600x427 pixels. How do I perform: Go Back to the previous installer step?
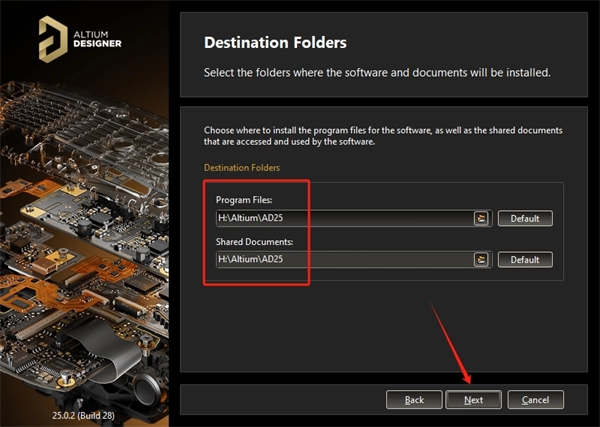(414, 399)
